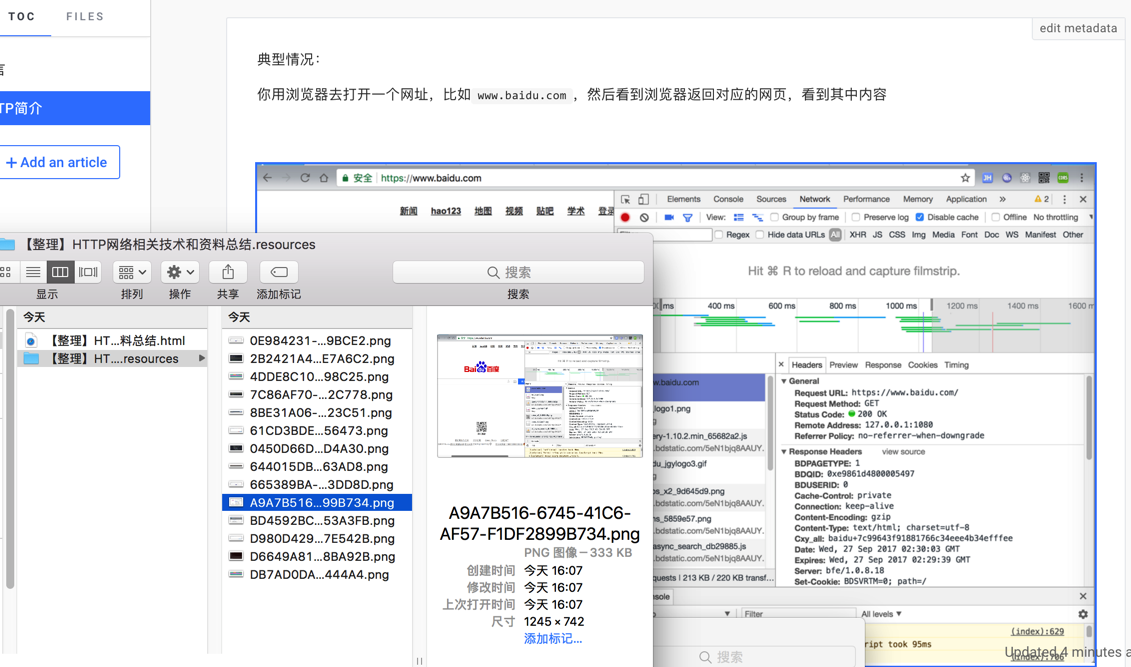Enable Group by frame checkbox

[x=774, y=217]
